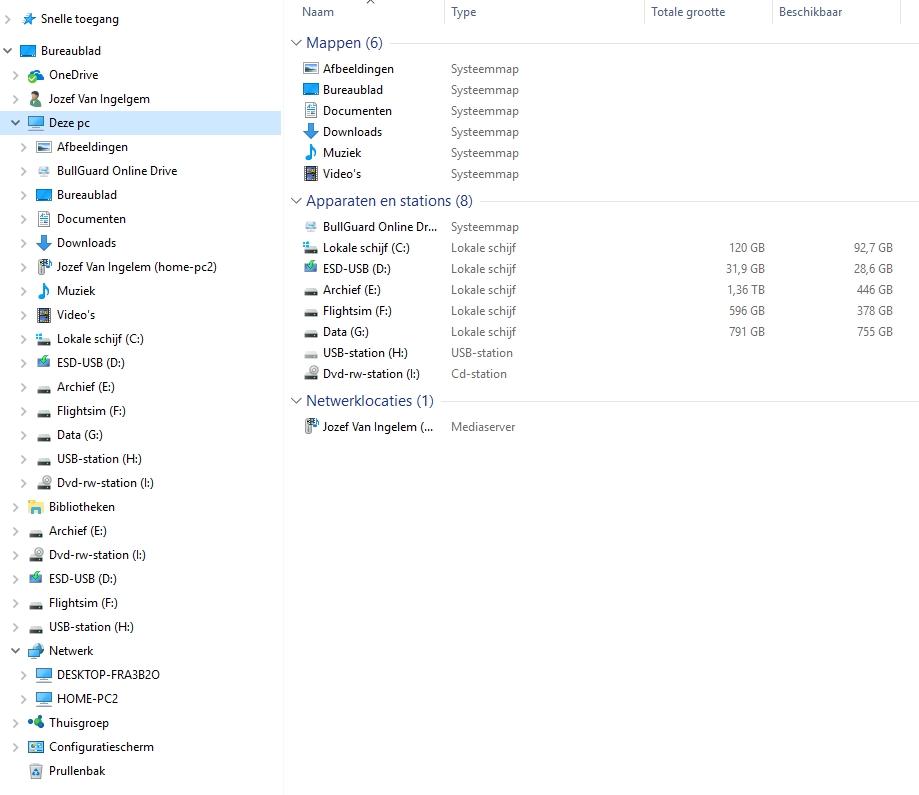Sort by Totale grootte column header
919x795 pixels.
pos(687,12)
